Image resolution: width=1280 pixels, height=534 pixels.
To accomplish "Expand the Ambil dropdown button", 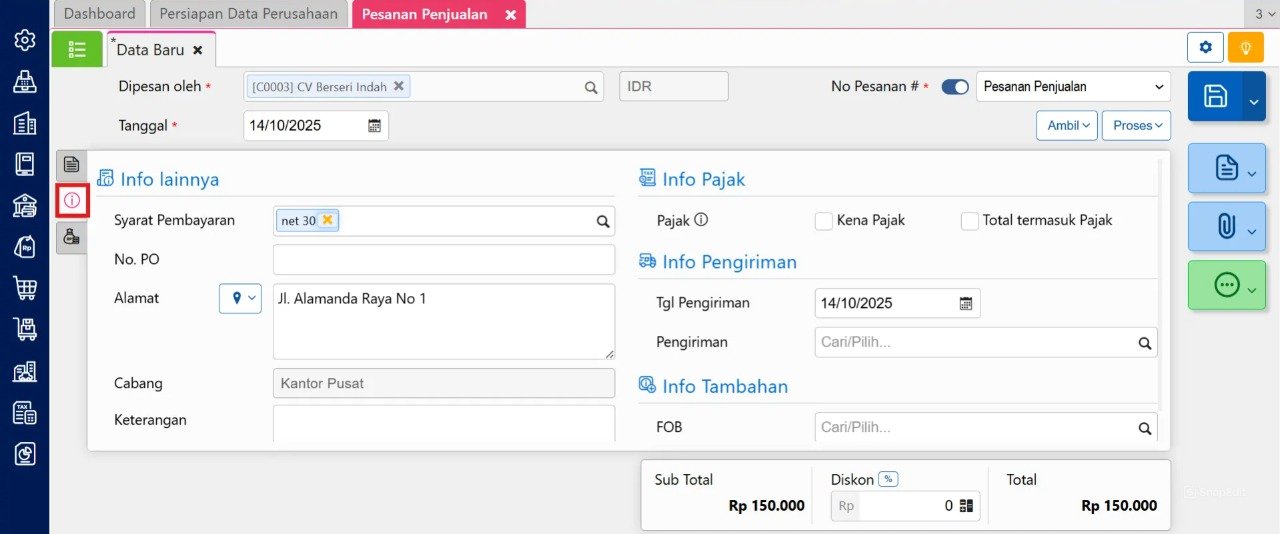I will (x=1067, y=125).
